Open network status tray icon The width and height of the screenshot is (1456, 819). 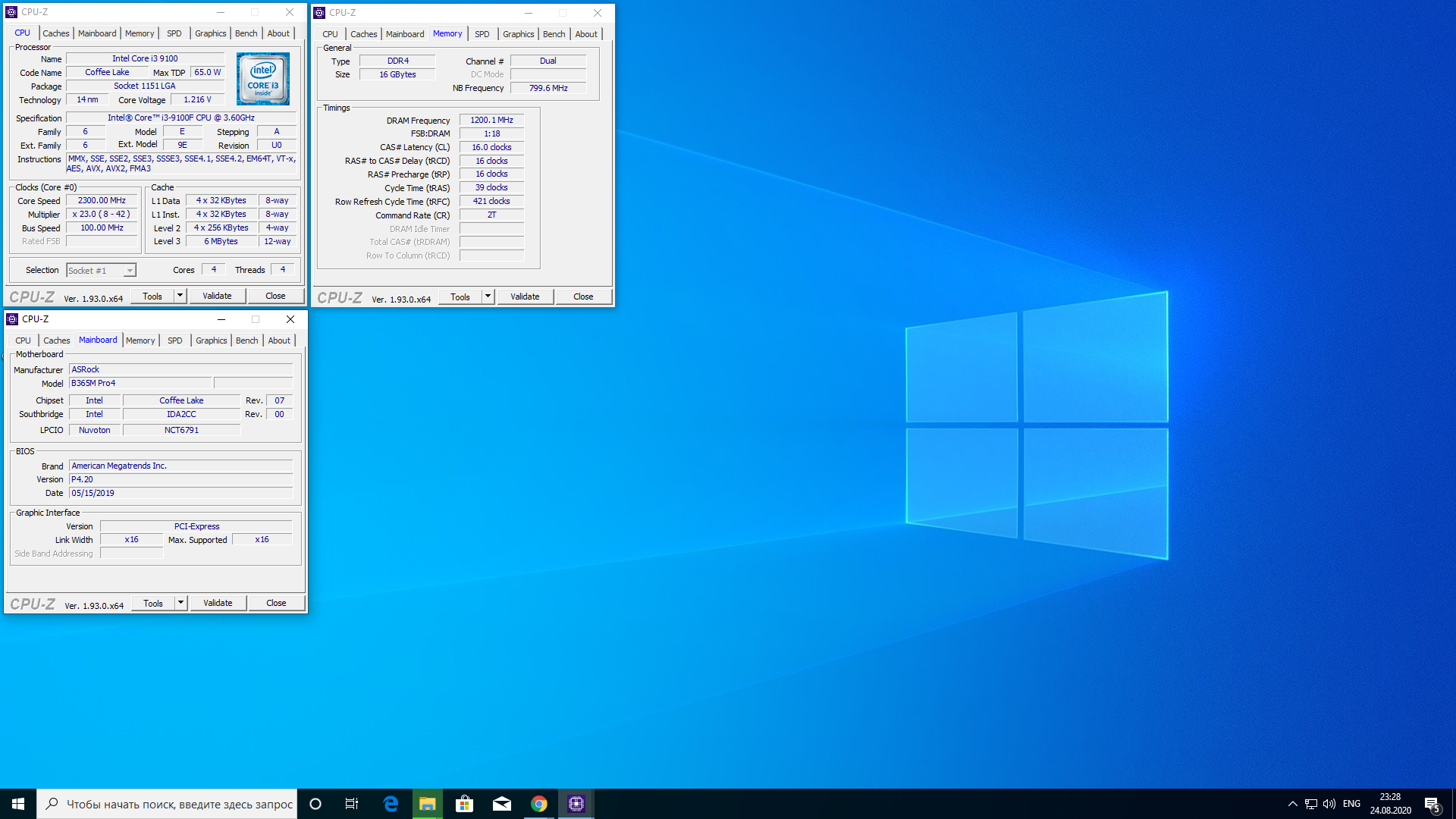[1311, 804]
